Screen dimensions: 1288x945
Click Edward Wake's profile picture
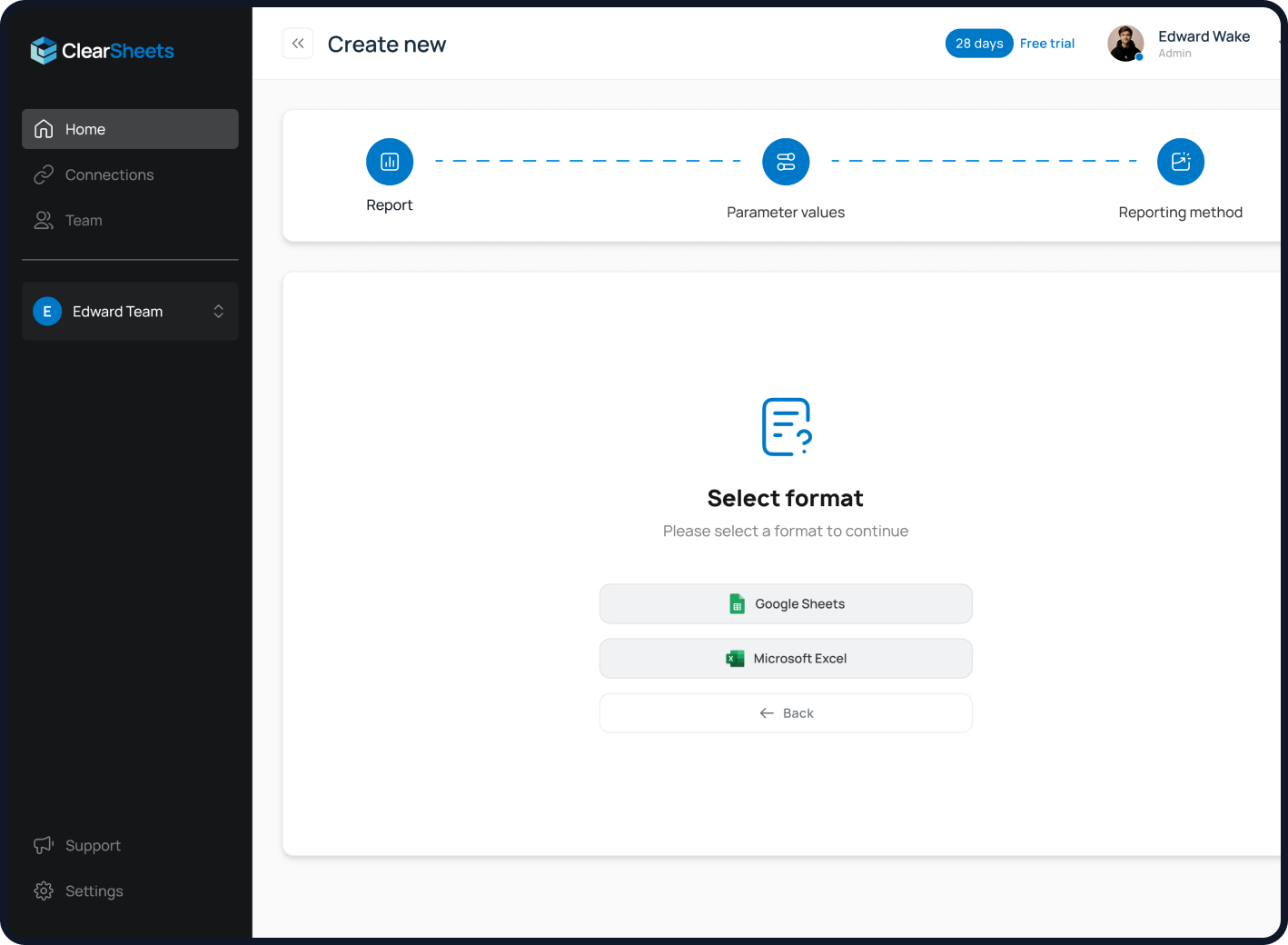coord(1125,44)
